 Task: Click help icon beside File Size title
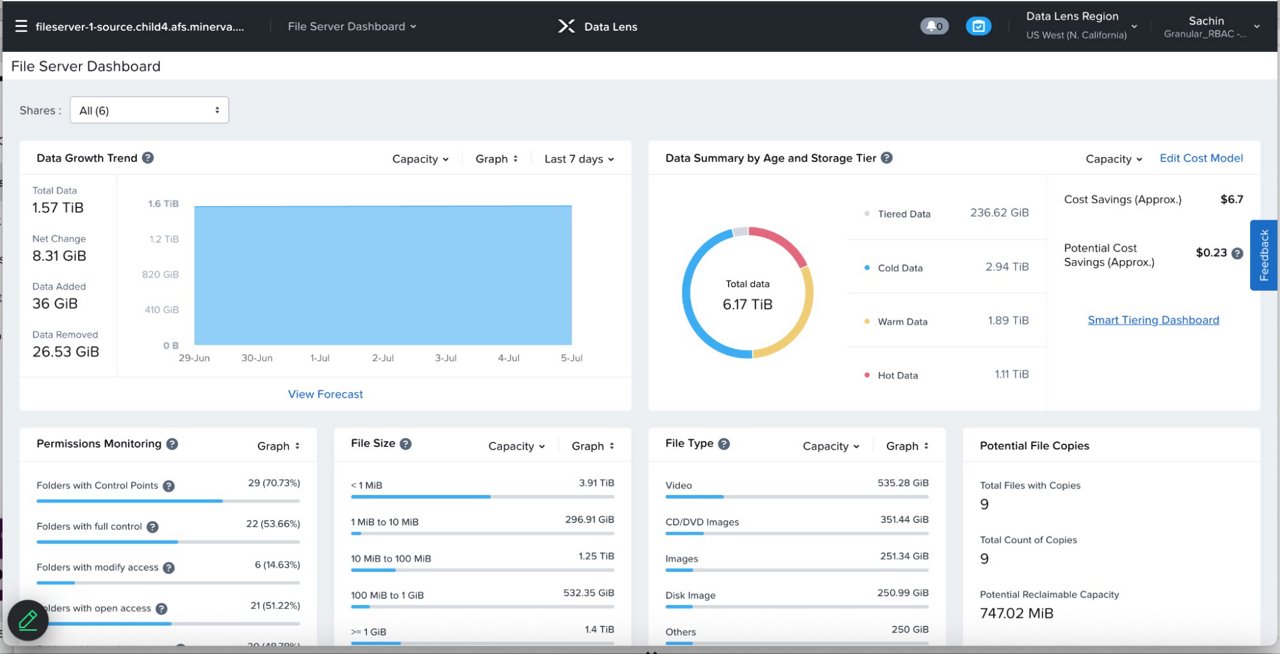(x=406, y=444)
